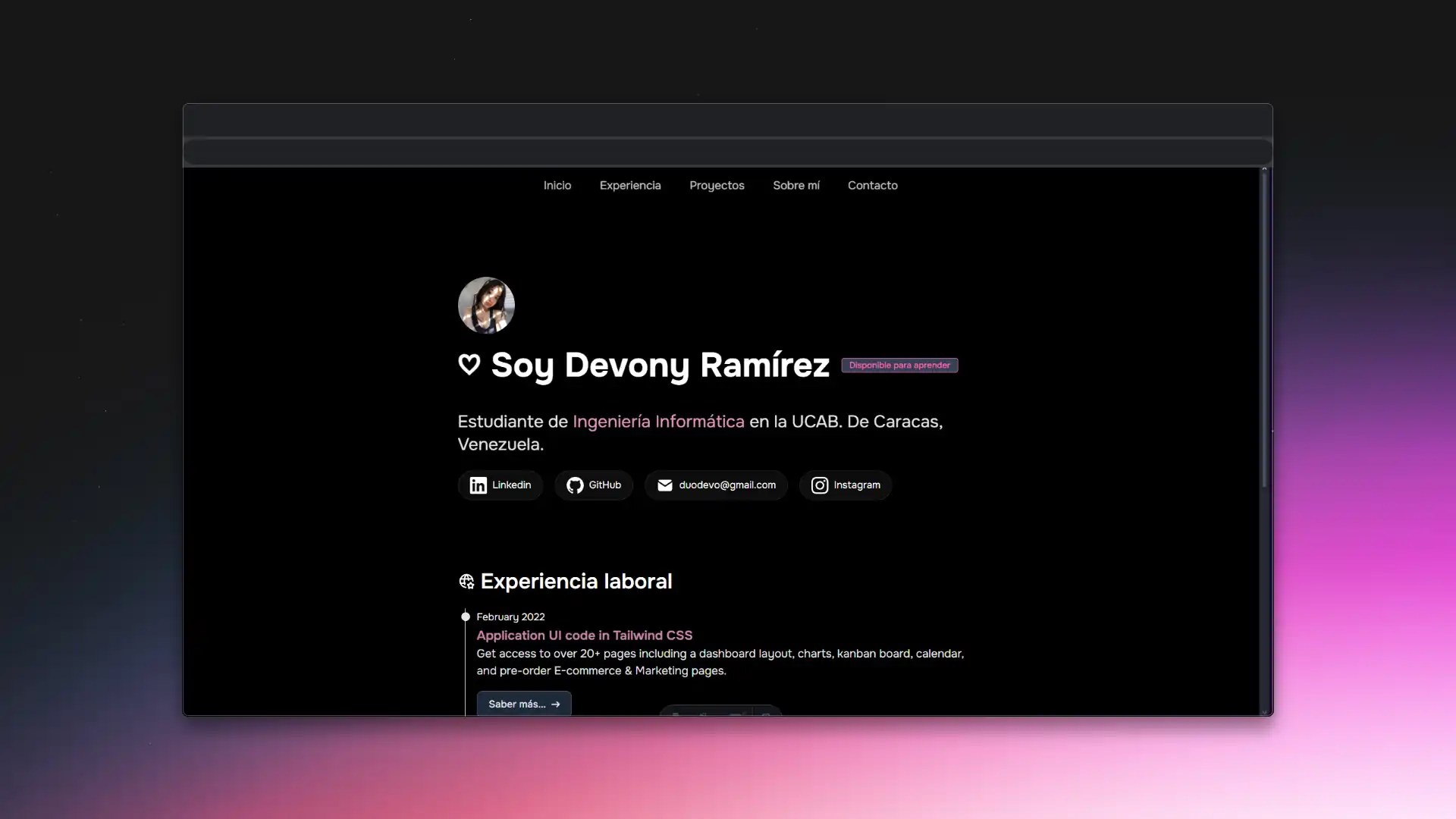Screen dimensions: 1456x819
Task: Open Instagram via its camera icon
Action: pos(819,485)
